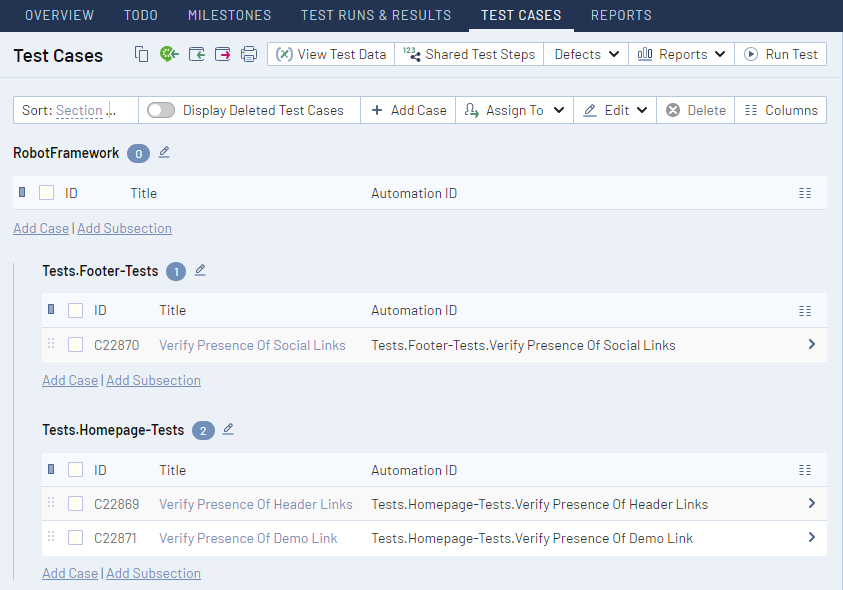Screen dimensions: 843x590
Task: Toggle Display Deleted Test Cases switch
Action: click(161, 110)
